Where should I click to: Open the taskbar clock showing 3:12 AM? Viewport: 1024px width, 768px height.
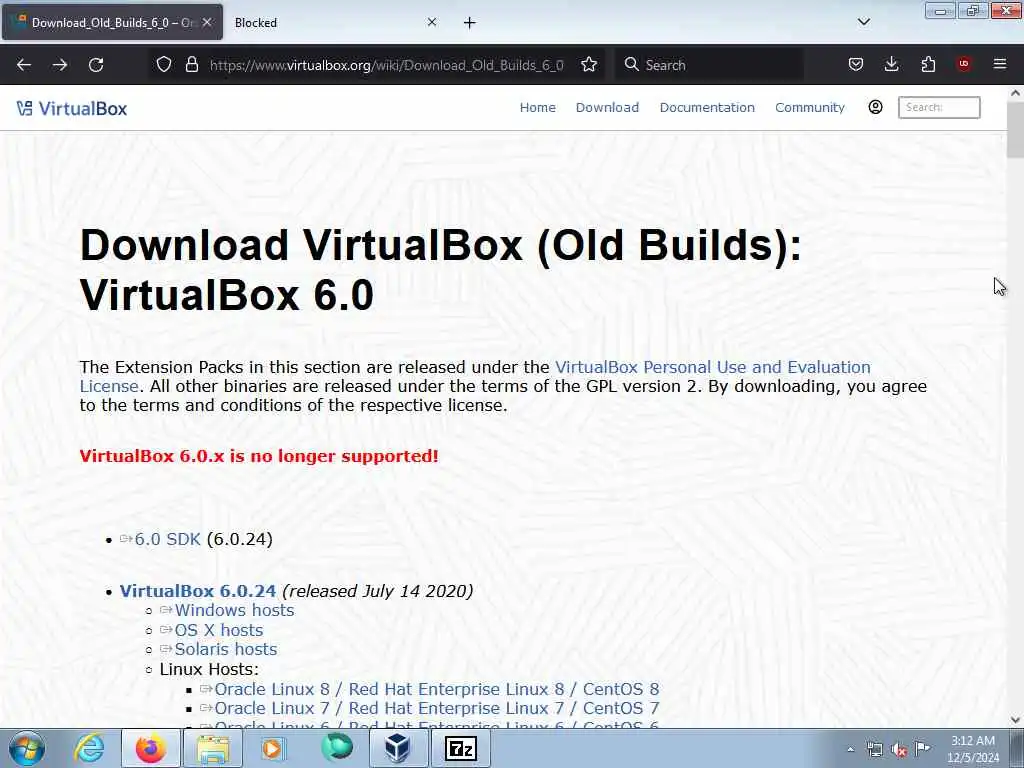point(973,749)
